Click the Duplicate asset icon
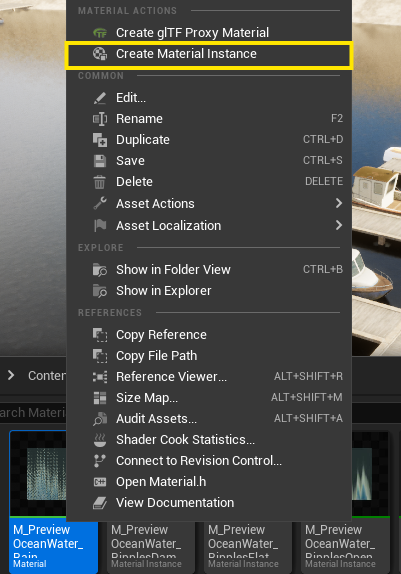 pyautogui.click(x=100, y=140)
